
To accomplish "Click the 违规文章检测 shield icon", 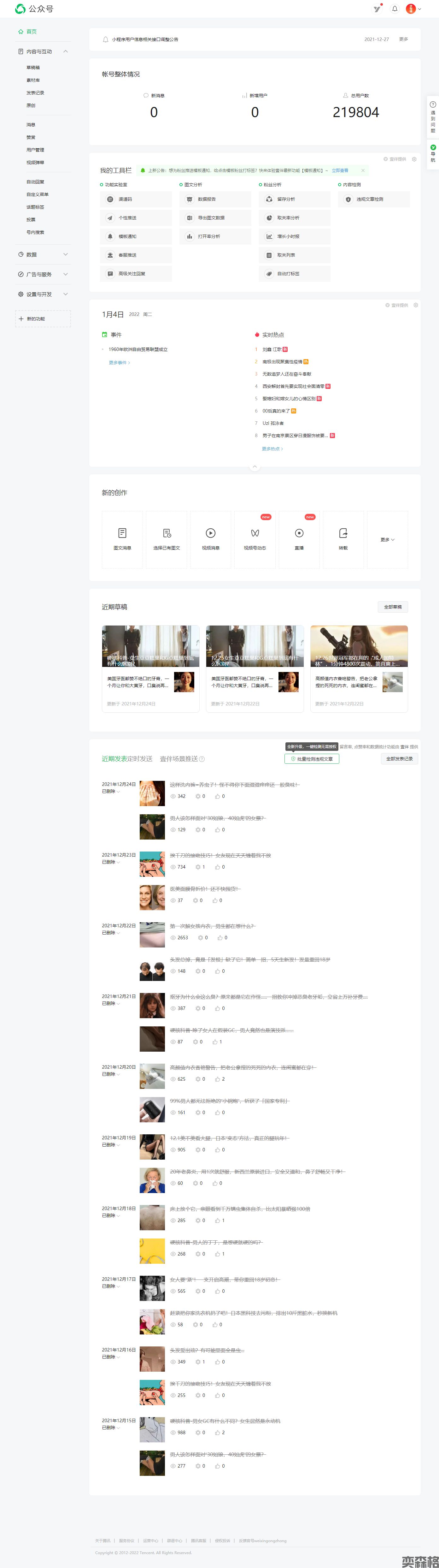I will pyautogui.click(x=348, y=199).
